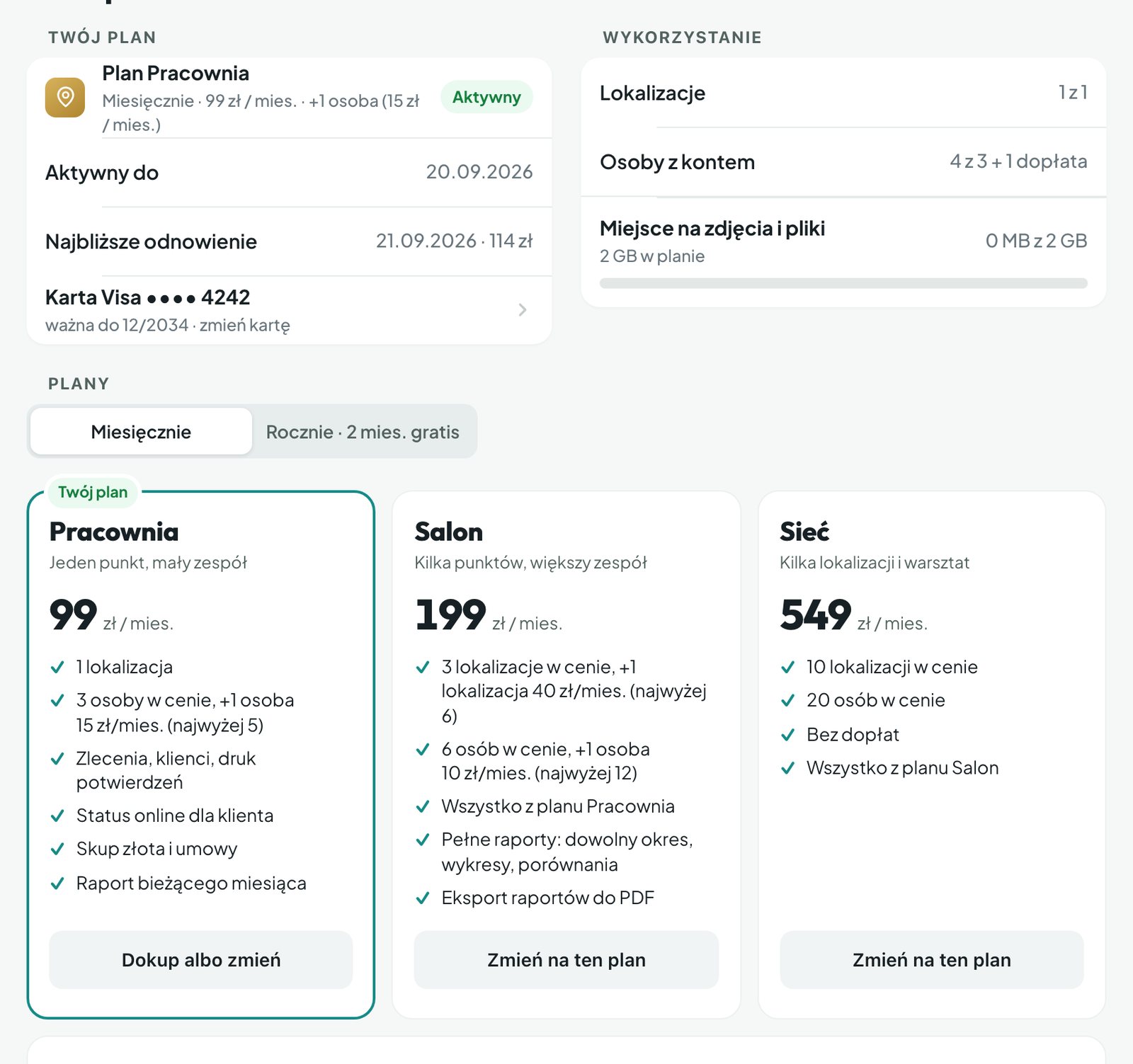Click checkmark next to Zlecenia, klienci, druk
This screenshot has height=1064, width=1133.
pyautogui.click(x=58, y=759)
